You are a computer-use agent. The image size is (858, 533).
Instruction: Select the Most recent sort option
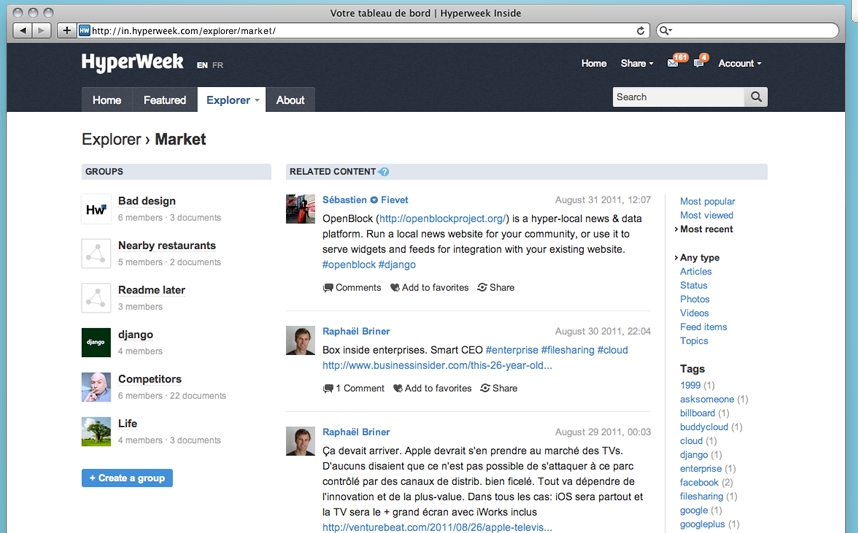click(x=706, y=229)
